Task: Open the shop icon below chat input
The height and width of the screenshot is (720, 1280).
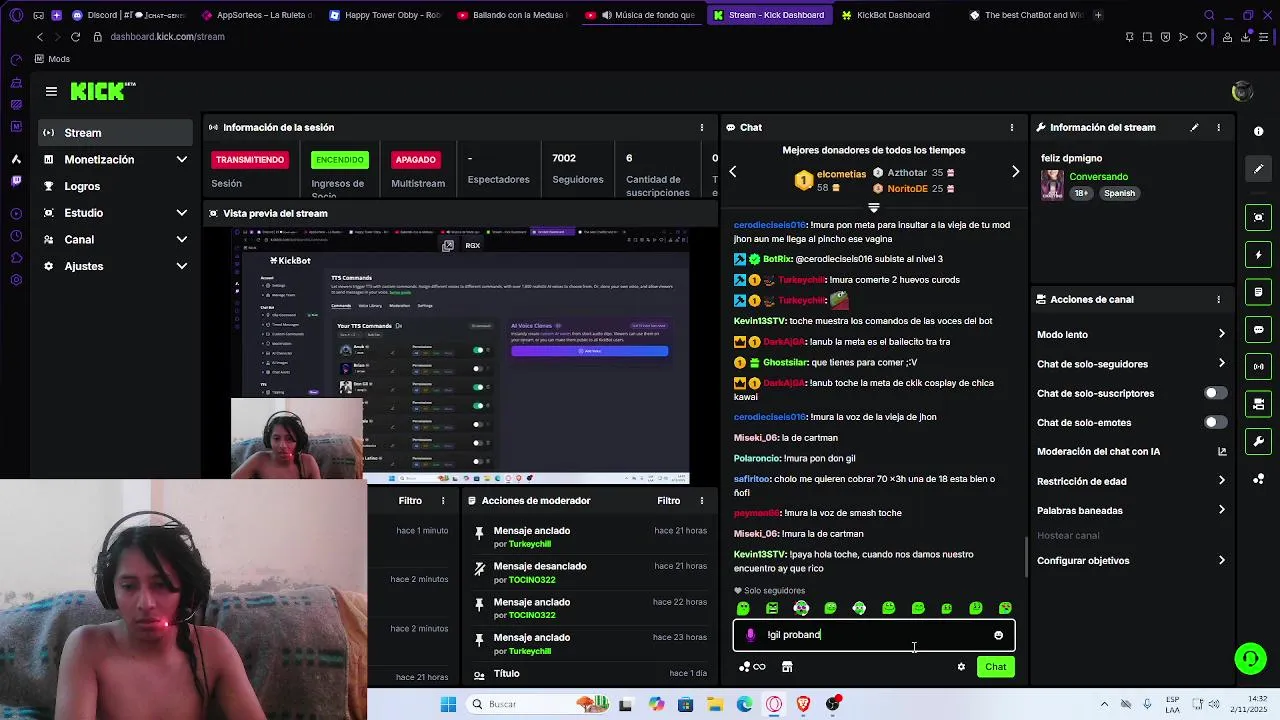Action: pyautogui.click(x=787, y=667)
